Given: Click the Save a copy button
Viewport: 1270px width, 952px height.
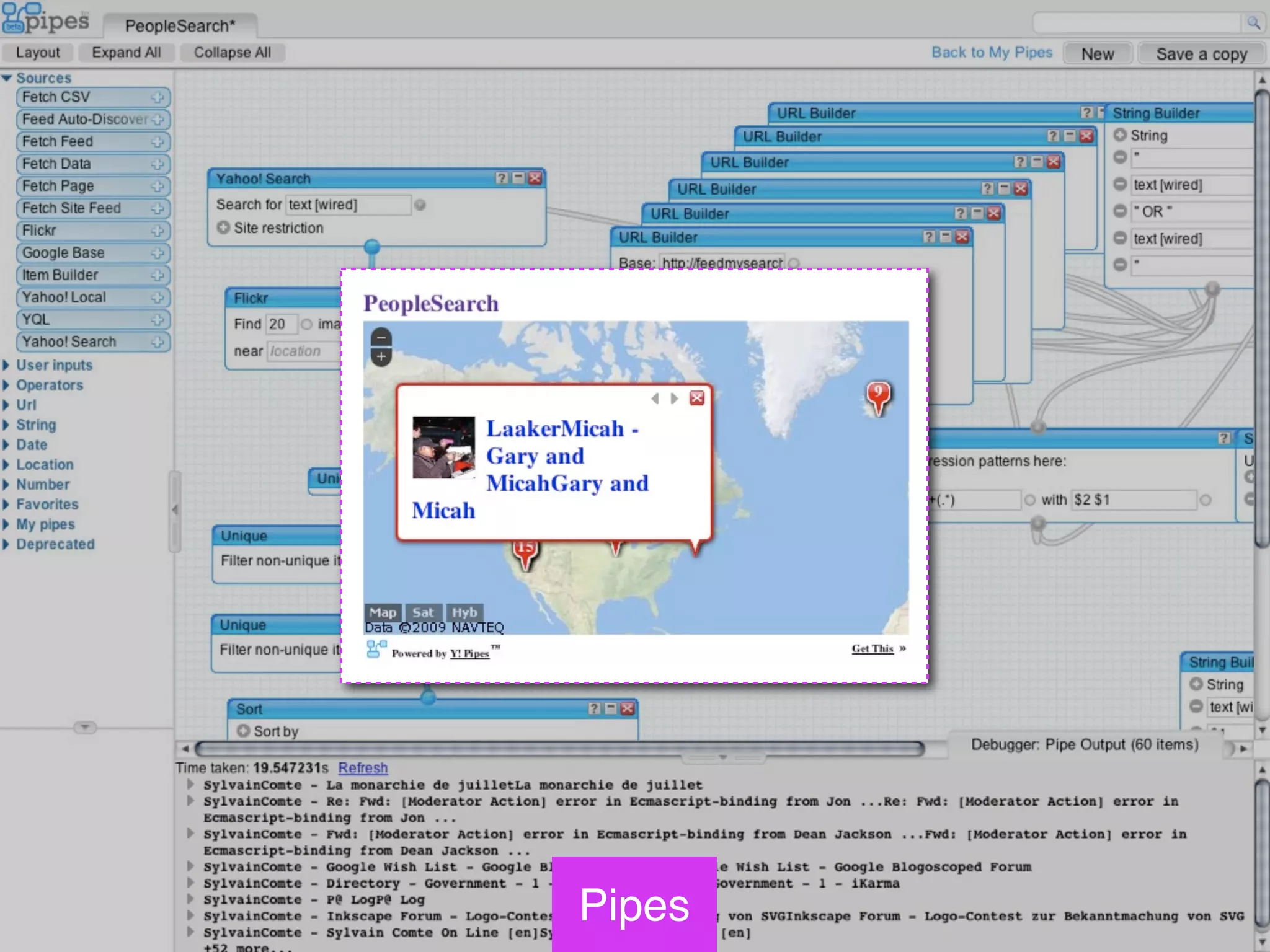Looking at the screenshot, I should [x=1201, y=54].
